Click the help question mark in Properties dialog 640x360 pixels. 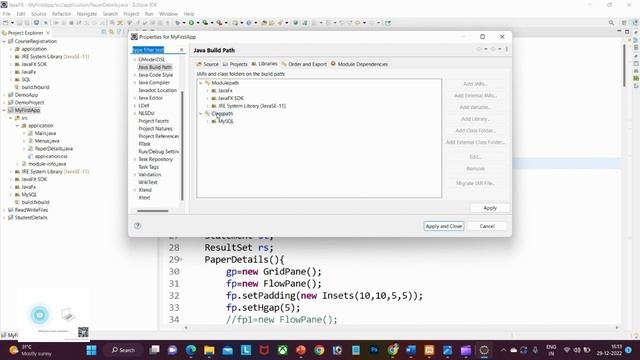[x=138, y=226]
